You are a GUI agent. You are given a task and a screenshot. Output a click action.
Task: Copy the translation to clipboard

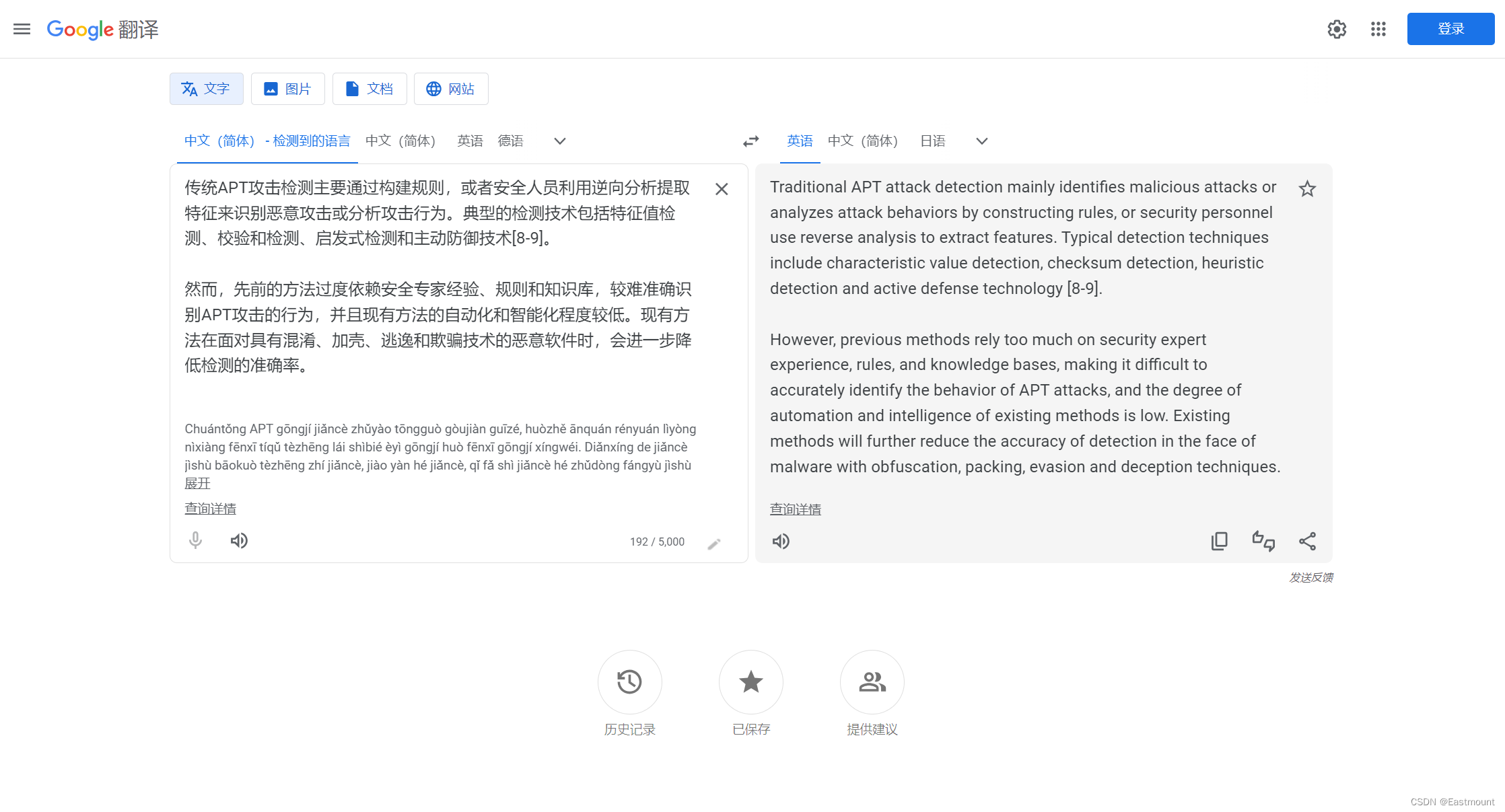coord(1219,541)
